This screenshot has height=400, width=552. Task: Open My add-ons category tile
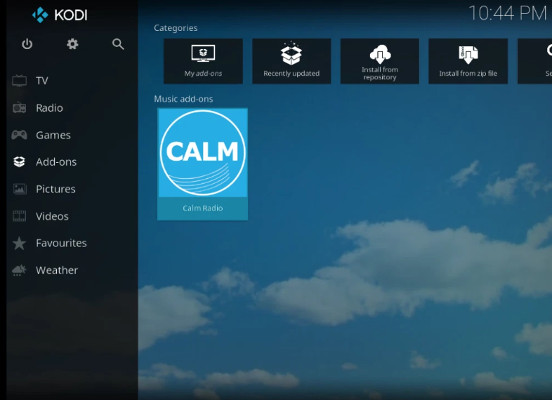[x=203, y=61]
